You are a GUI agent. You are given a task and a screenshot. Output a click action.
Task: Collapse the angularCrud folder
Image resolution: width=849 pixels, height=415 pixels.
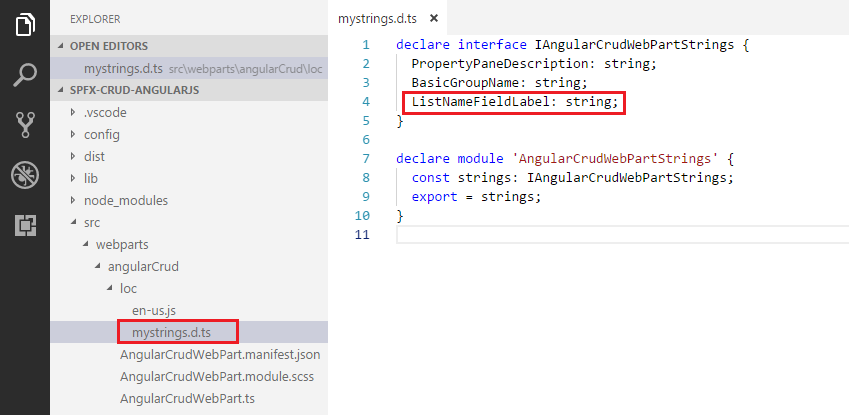pyautogui.click(x=136, y=266)
